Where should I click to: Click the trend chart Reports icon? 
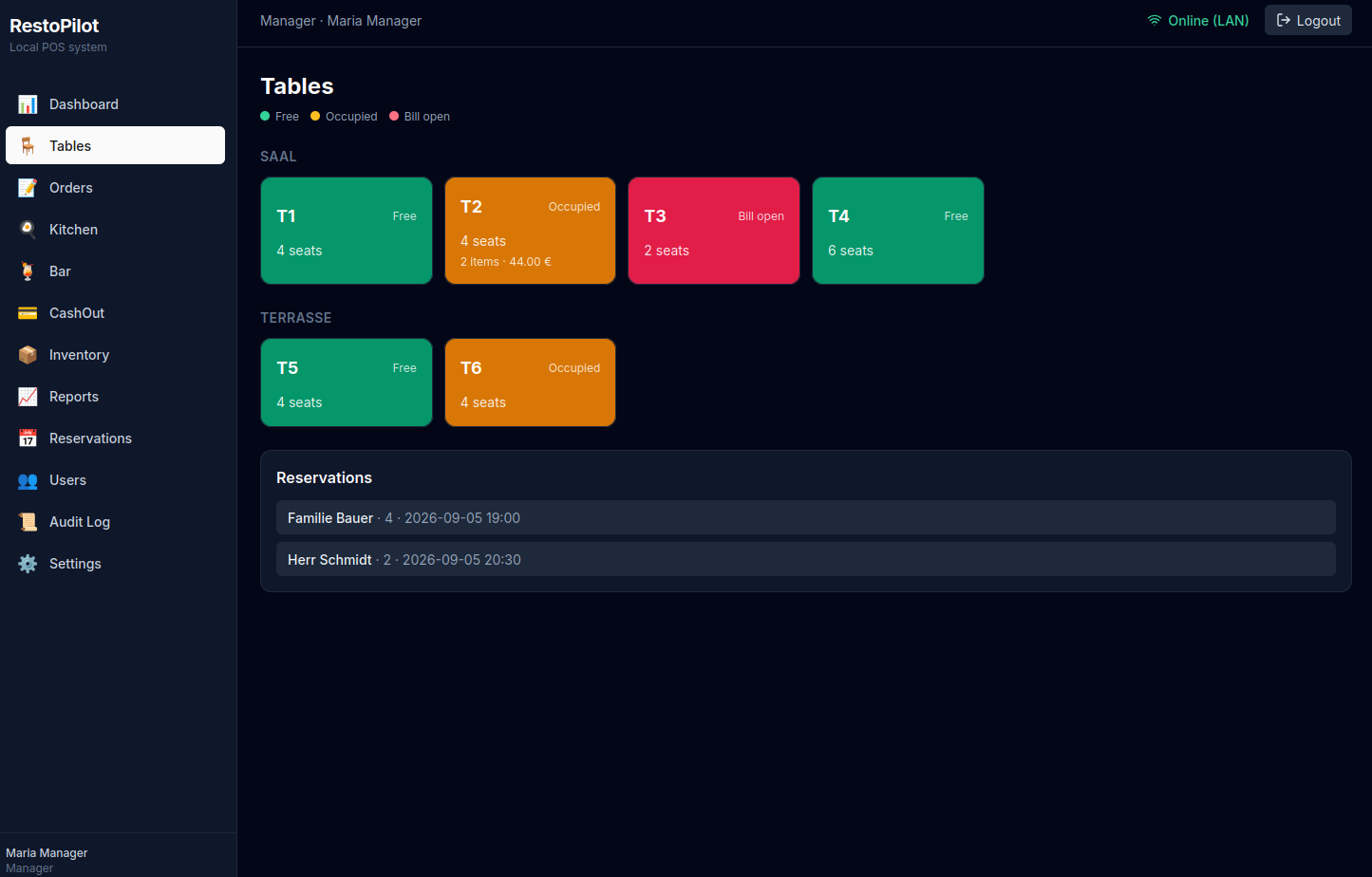pos(28,397)
